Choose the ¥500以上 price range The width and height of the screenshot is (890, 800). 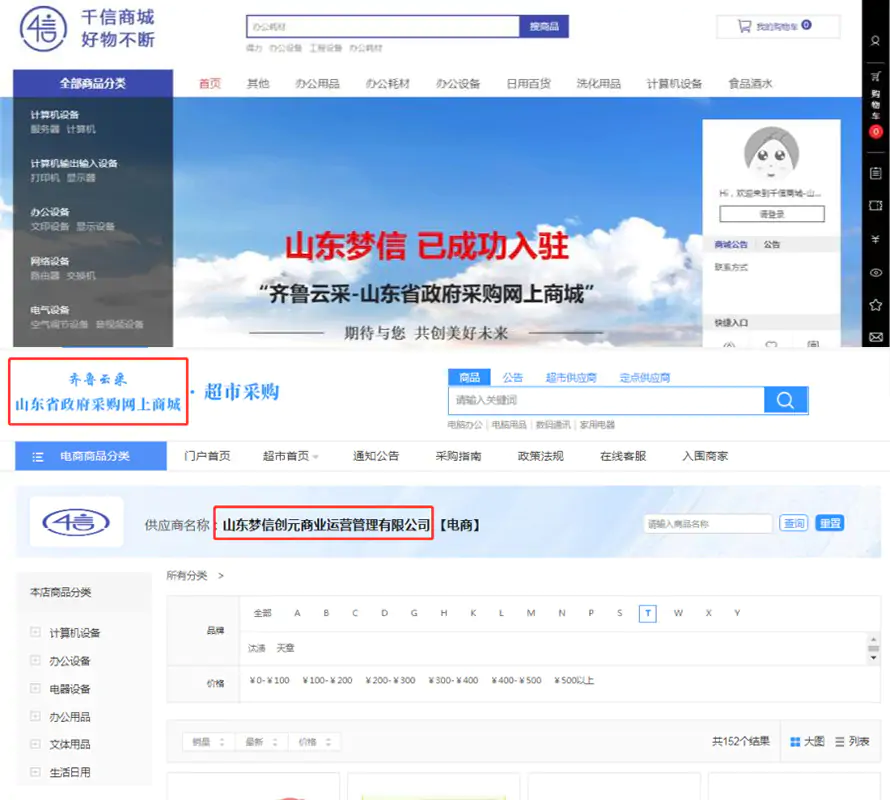(574, 680)
